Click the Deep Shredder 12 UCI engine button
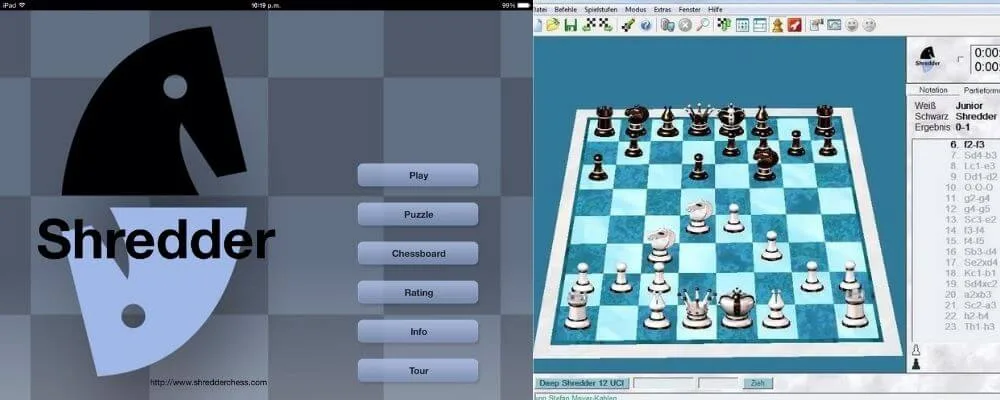 [582, 383]
